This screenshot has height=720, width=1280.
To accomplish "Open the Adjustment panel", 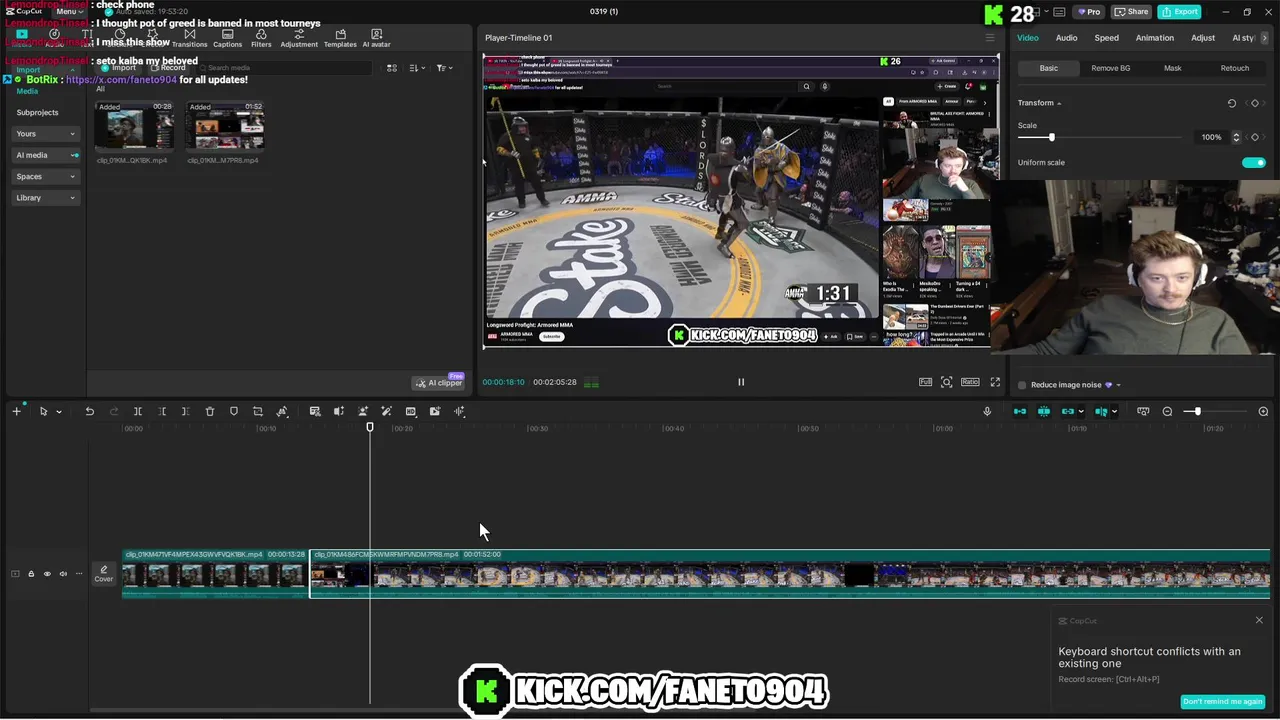I will tap(299, 38).
